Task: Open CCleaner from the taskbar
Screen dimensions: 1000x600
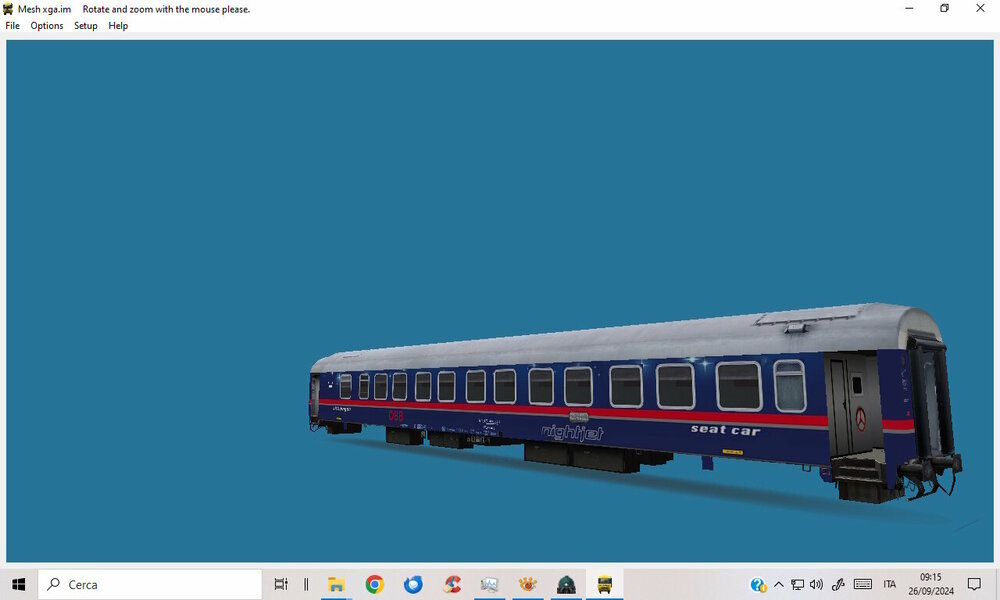Action: tap(452, 584)
